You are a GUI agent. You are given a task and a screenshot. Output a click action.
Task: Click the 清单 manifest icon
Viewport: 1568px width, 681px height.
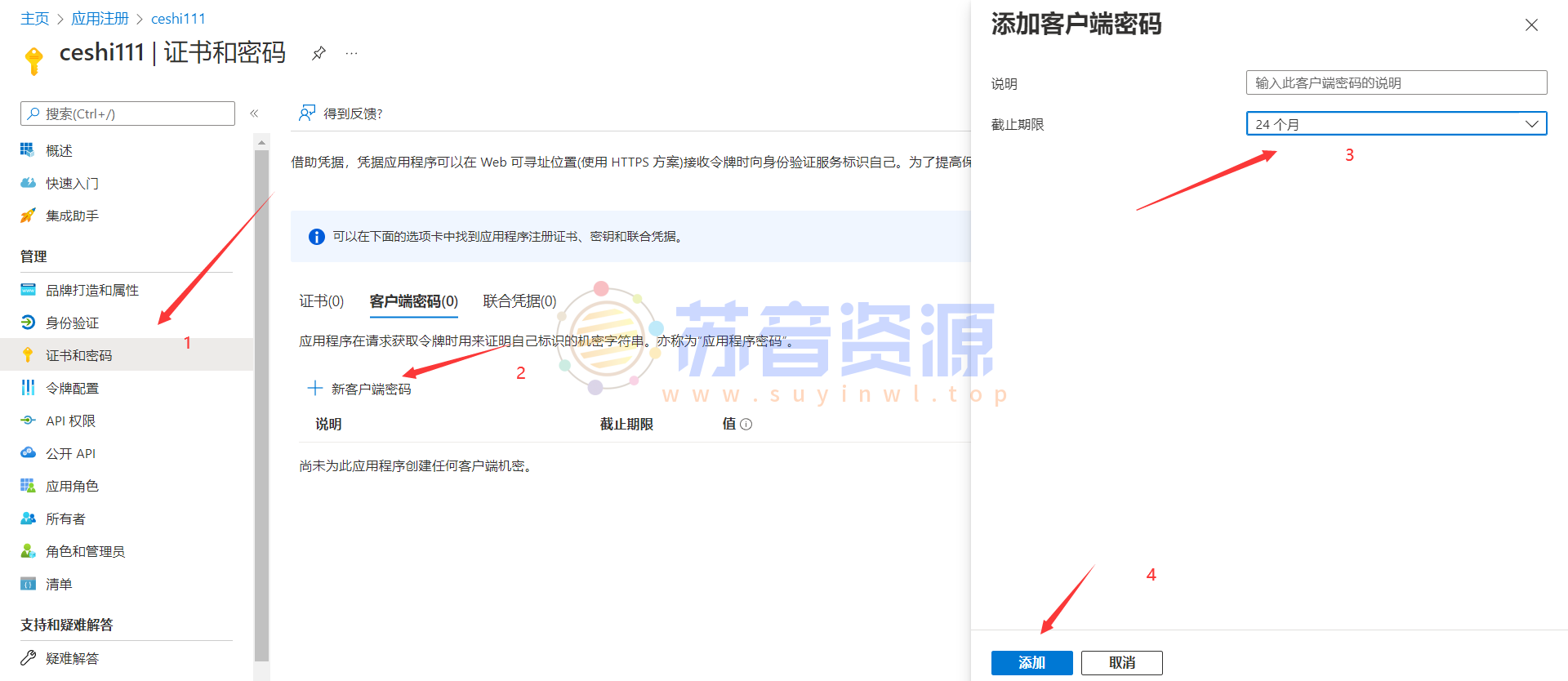click(28, 584)
